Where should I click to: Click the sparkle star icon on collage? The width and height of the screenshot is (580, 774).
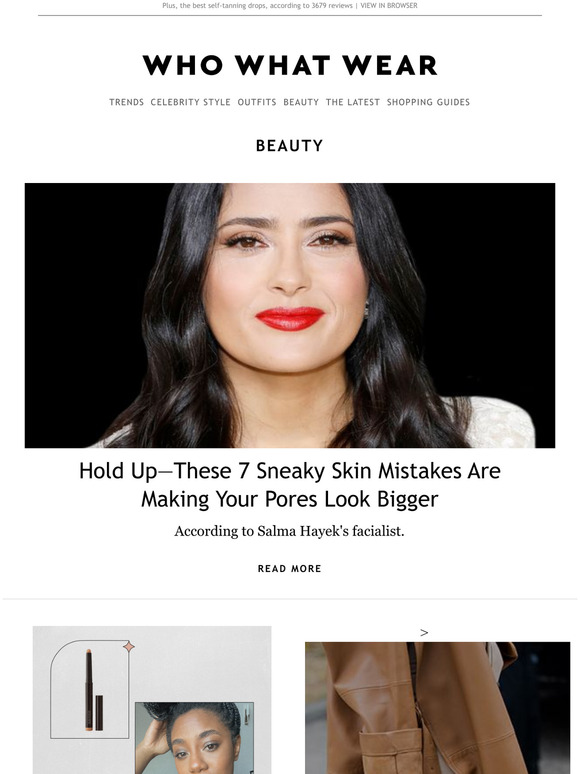tap(129, 646)
